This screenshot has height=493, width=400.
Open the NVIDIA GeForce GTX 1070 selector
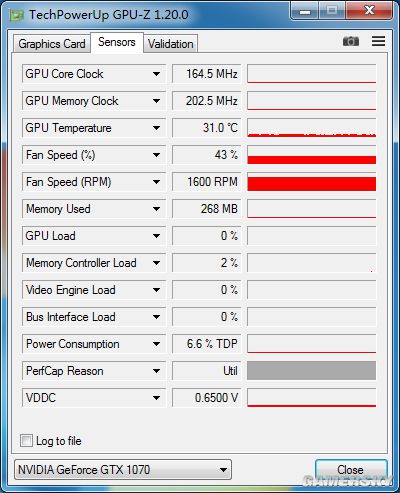(x=123, y=470)
